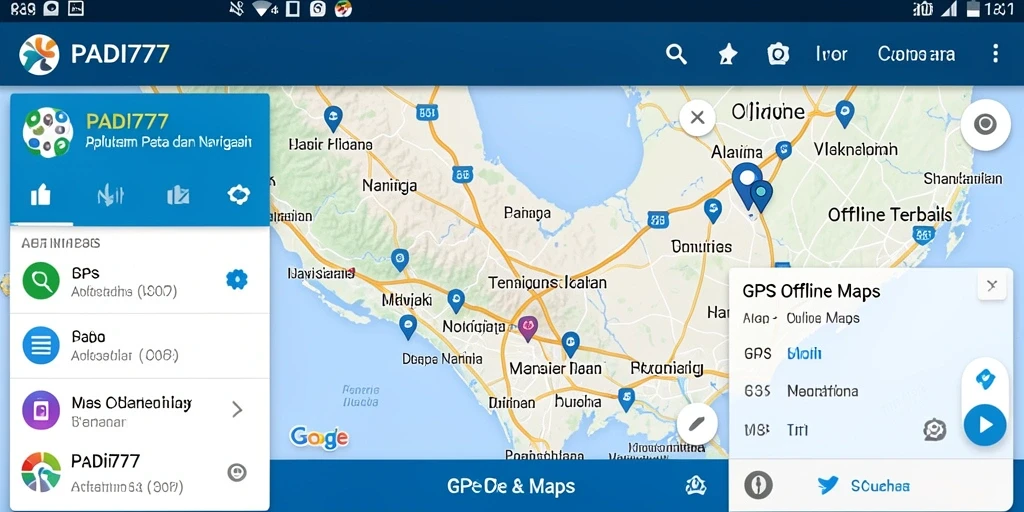
Task: Select map pin above Haoir Hioana
Action: [x=333, y=119]
